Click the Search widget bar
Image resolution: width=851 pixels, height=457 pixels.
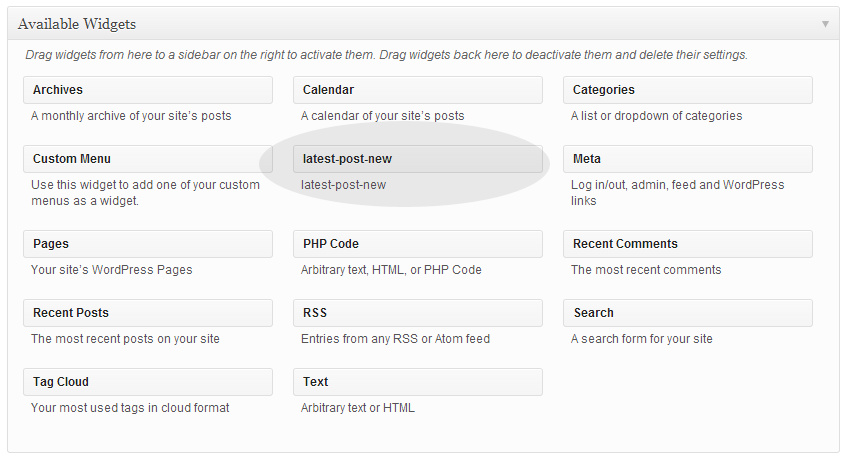[688, 313]
